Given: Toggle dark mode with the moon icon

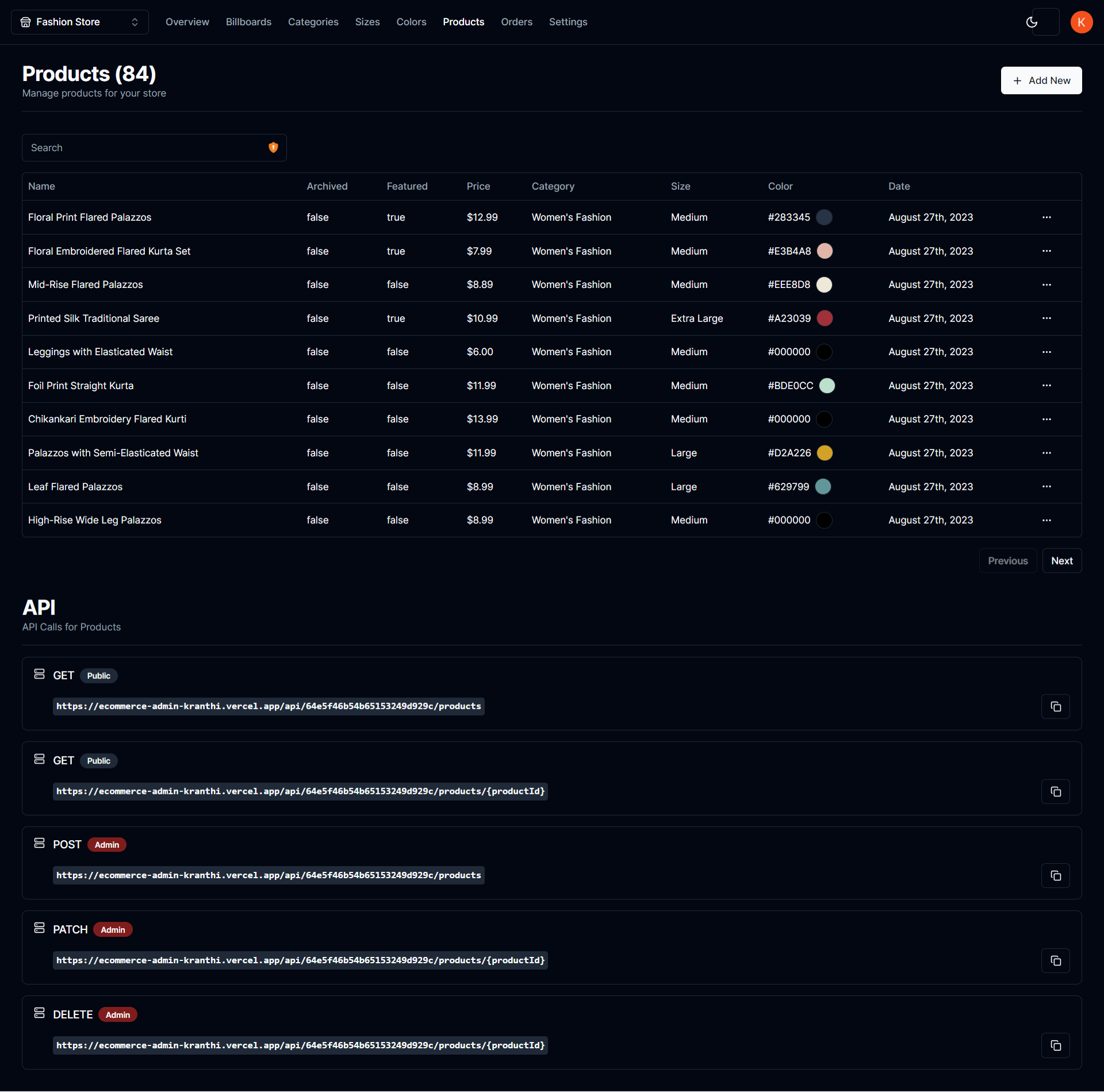Looking at the screenshot, I should point(1032,22).
